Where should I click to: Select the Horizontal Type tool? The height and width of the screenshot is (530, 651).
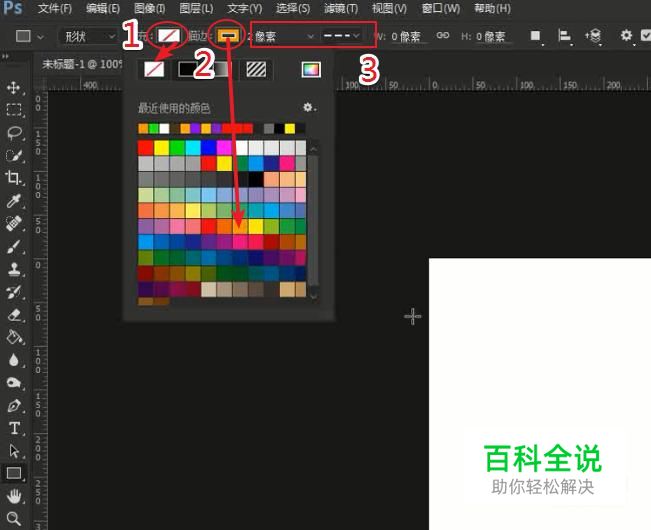[x=15, y=428]
